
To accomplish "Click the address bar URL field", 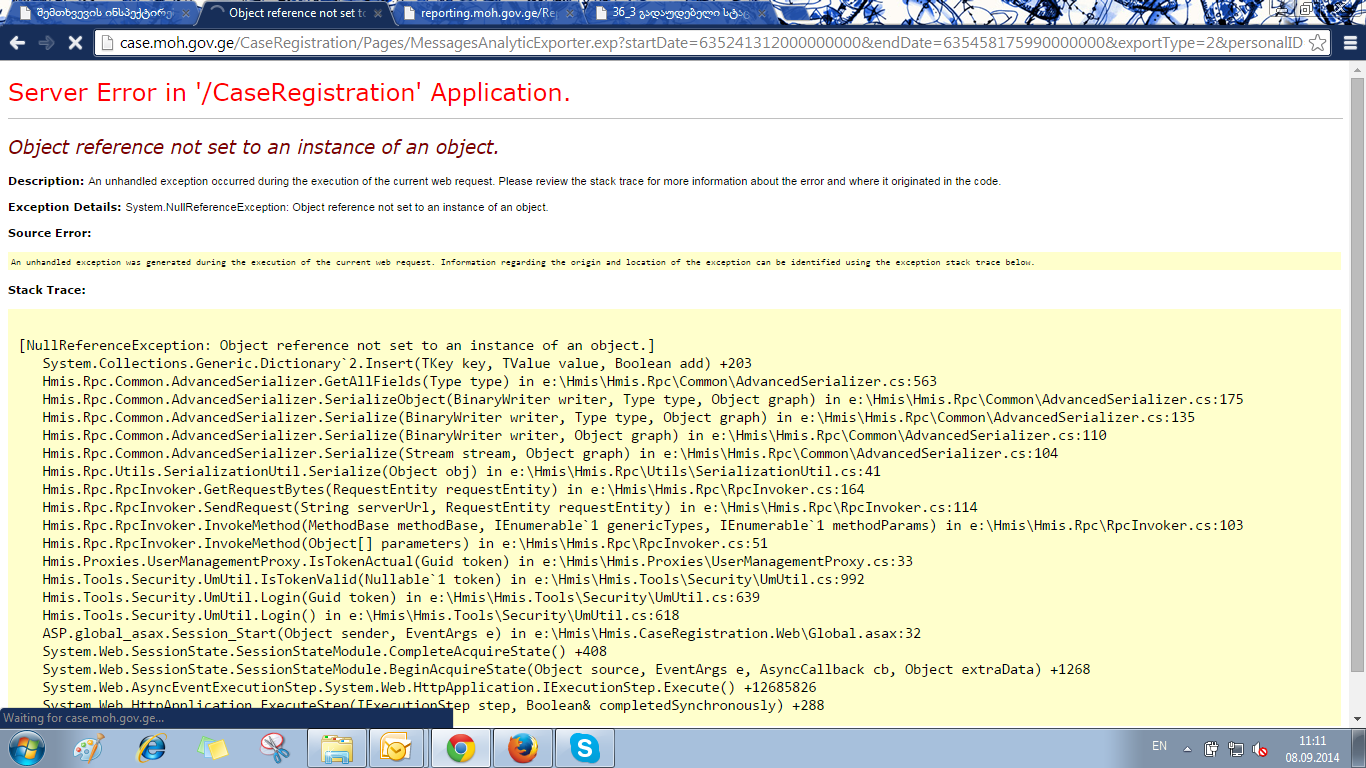I will pos(700,43).
